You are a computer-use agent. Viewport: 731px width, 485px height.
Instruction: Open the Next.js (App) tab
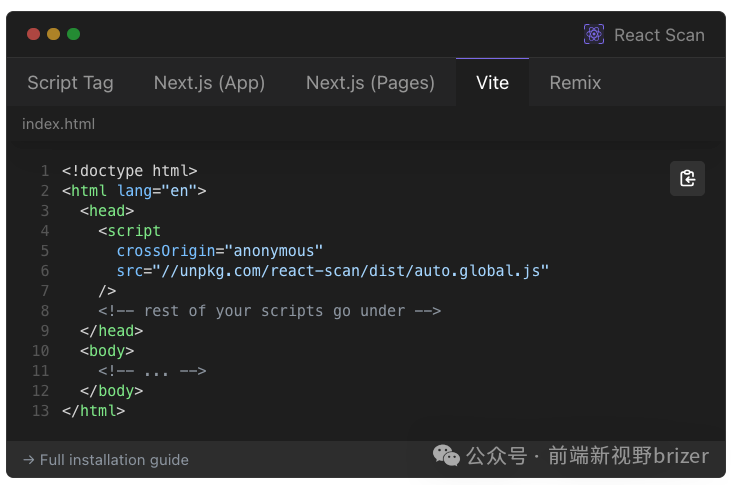coord(209,82)
